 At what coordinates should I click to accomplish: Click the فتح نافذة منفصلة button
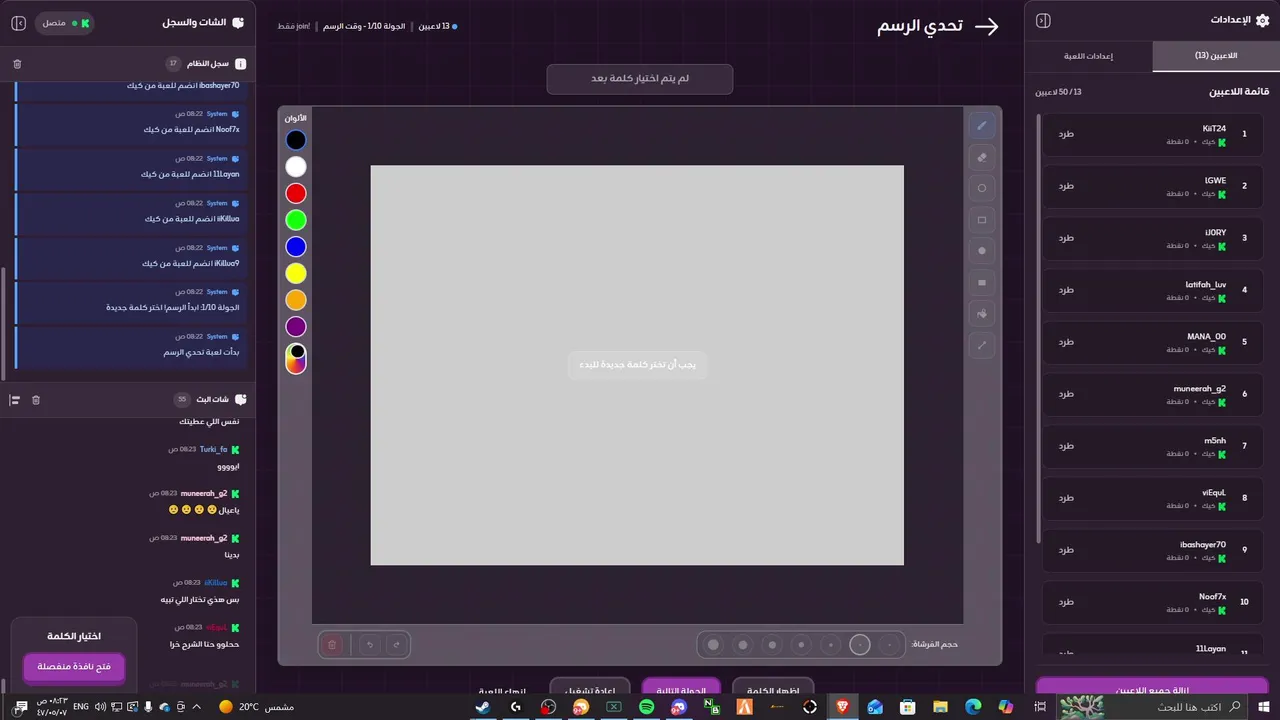(x=74, y=667)
